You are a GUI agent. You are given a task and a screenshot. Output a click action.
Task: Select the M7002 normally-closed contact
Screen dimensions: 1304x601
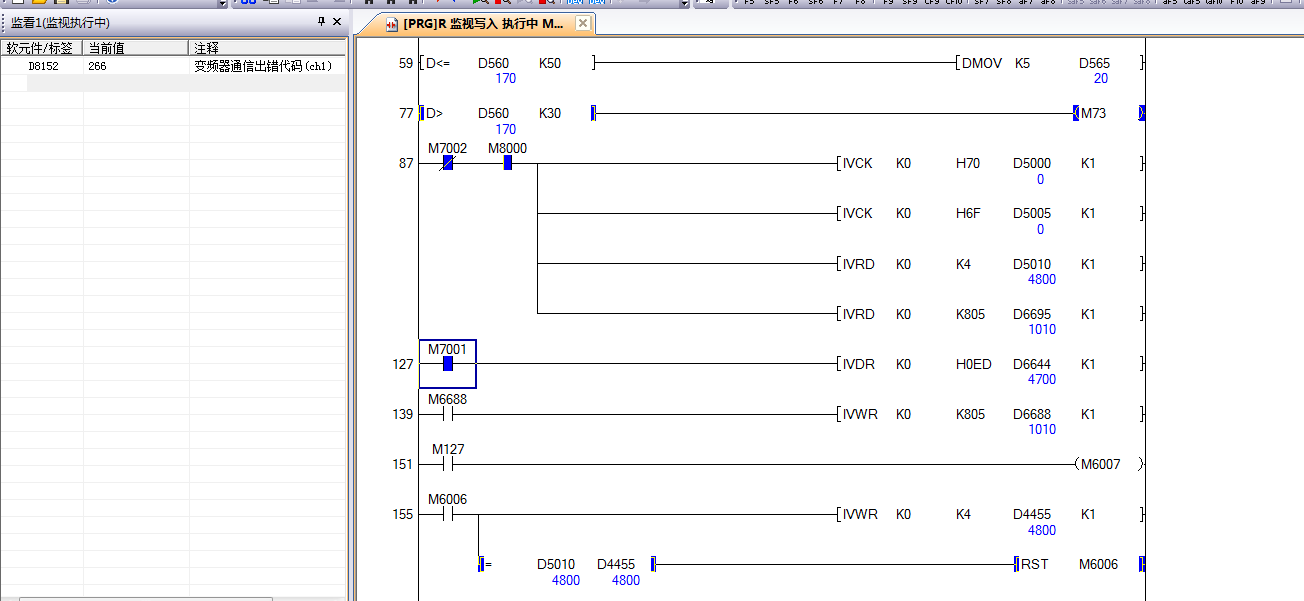pyautogui.click(x=447, y=163)
